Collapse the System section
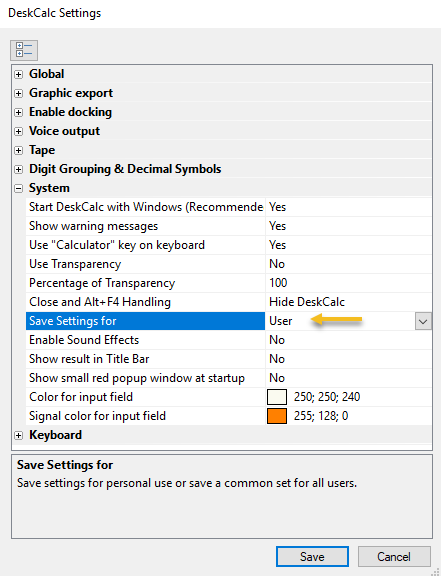441x576 pixels. pyautogui.click(x=18, y=188)
